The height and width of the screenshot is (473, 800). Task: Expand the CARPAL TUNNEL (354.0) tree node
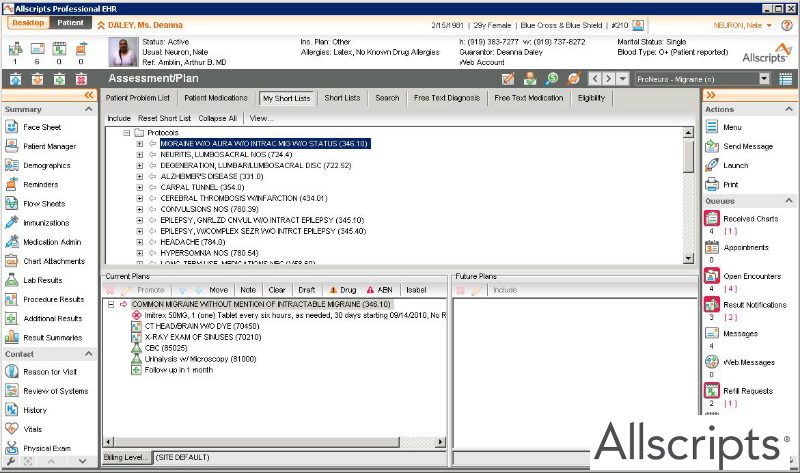140,187
